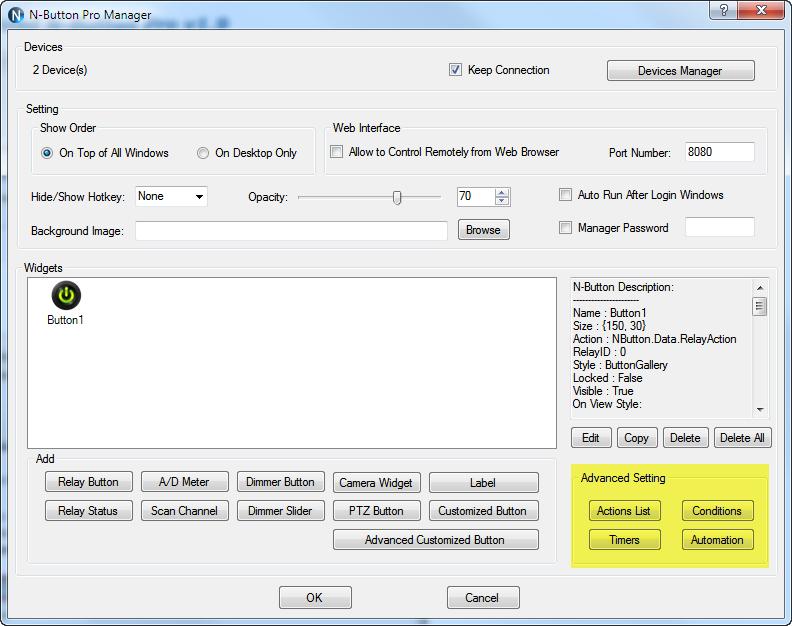This screenshot has height=626, width=792.
Task: Close the N-Button Pro Manager window
Action: [761, 10]
